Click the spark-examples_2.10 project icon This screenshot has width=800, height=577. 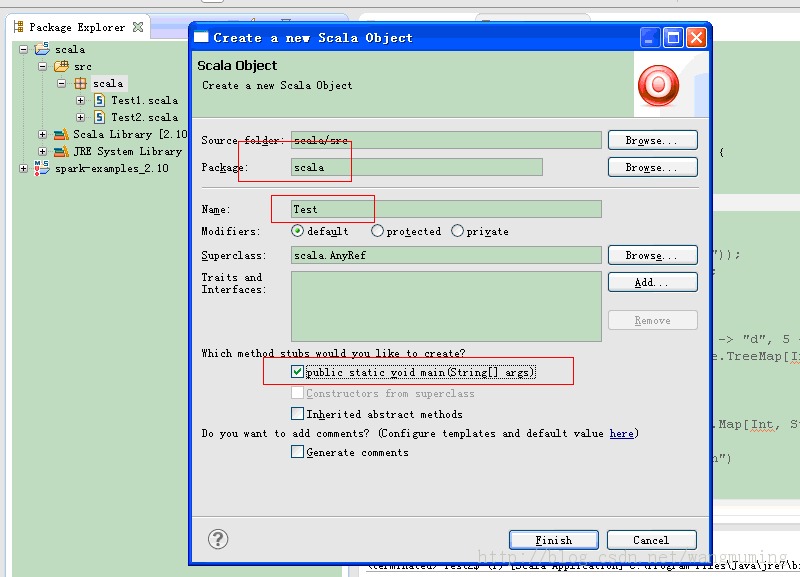(x=42, y=168)
